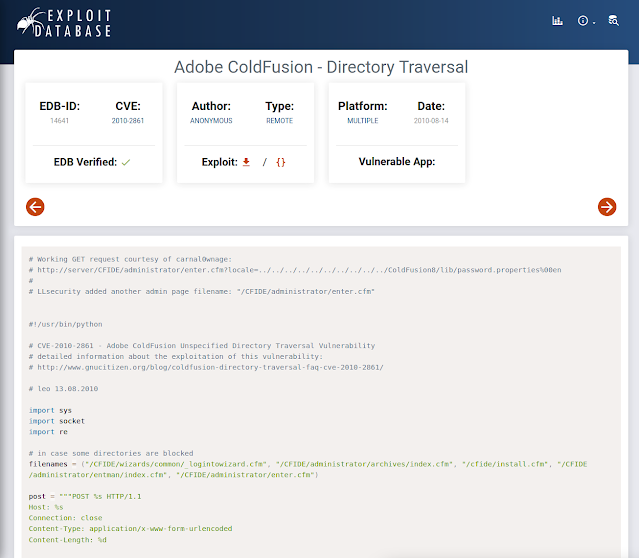Click the '# leo 13.08.2010' comment
Screen dimensions: 639x558
point(64,389)
